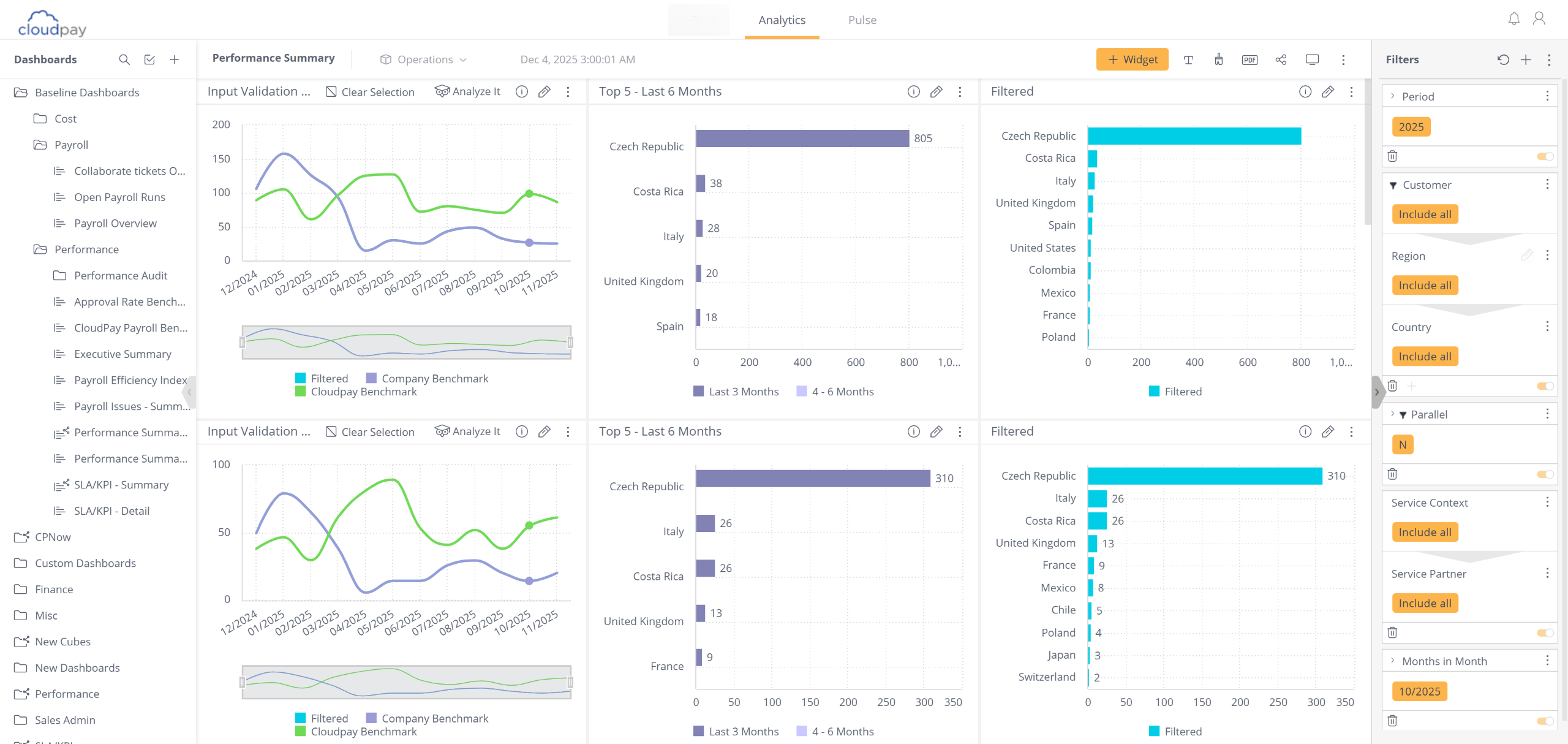Export dashboard with the PDF icon
Image resolution: width=1568 pixels, height=744 pixels.
point(1249,59)
